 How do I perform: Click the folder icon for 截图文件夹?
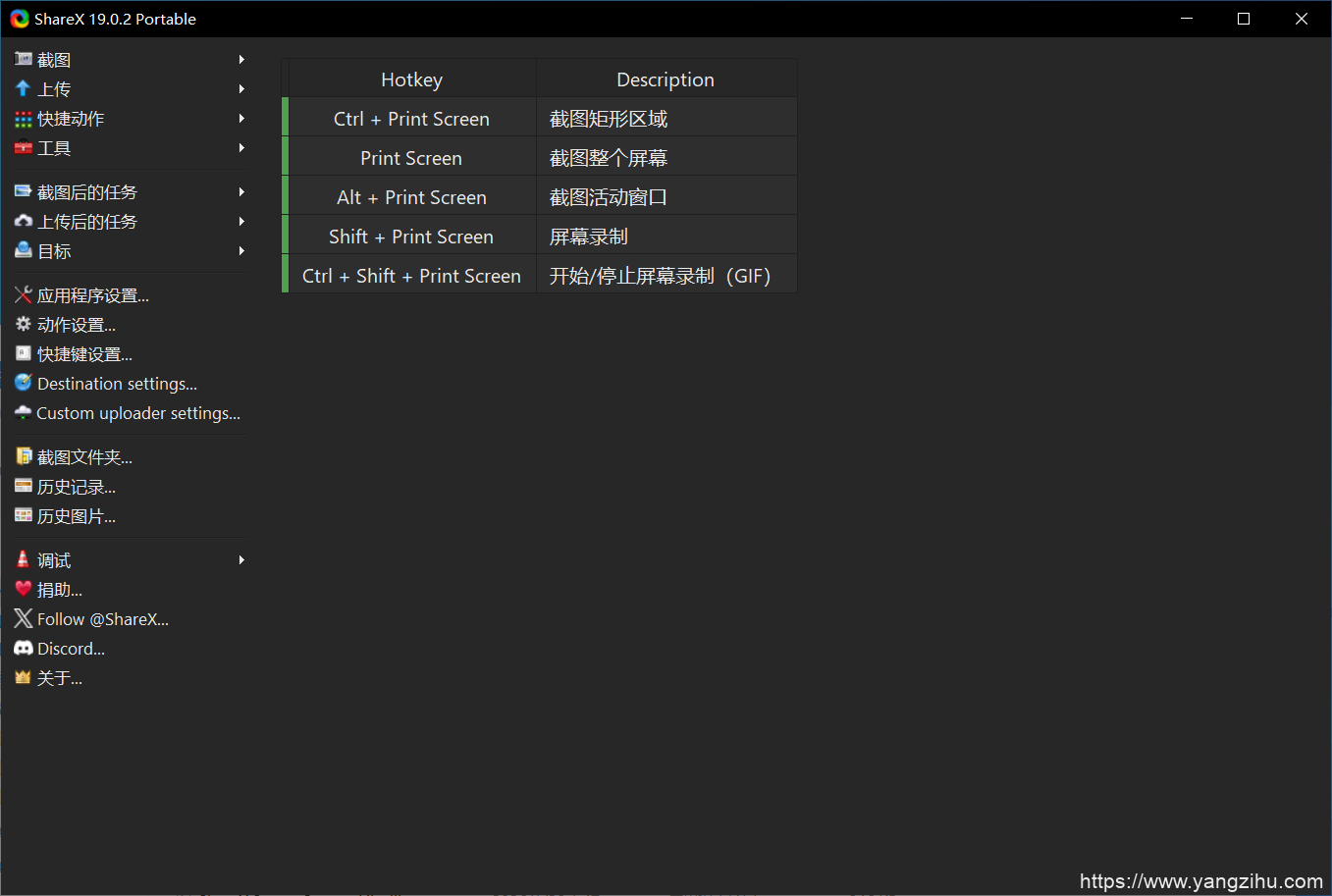coord(22,455)
